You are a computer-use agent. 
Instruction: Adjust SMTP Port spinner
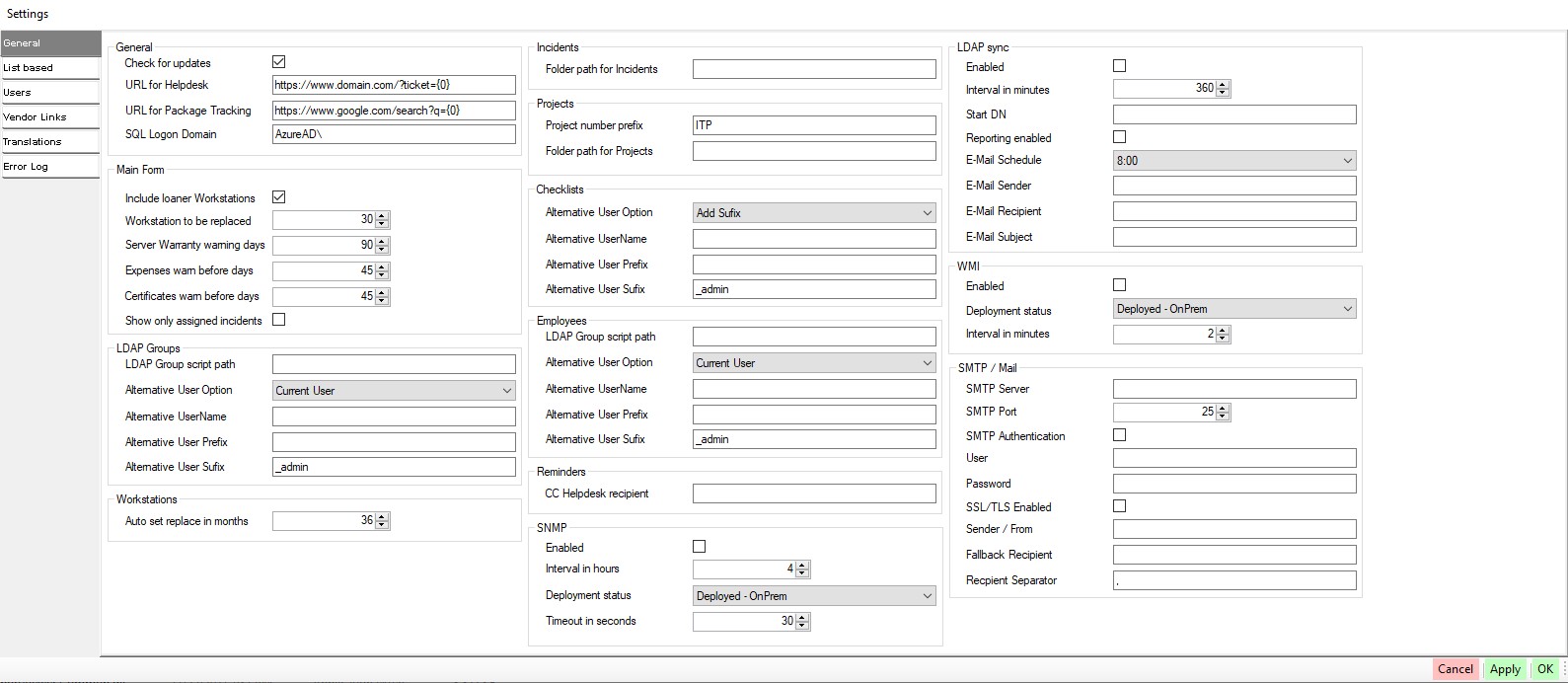point(1172,412)
